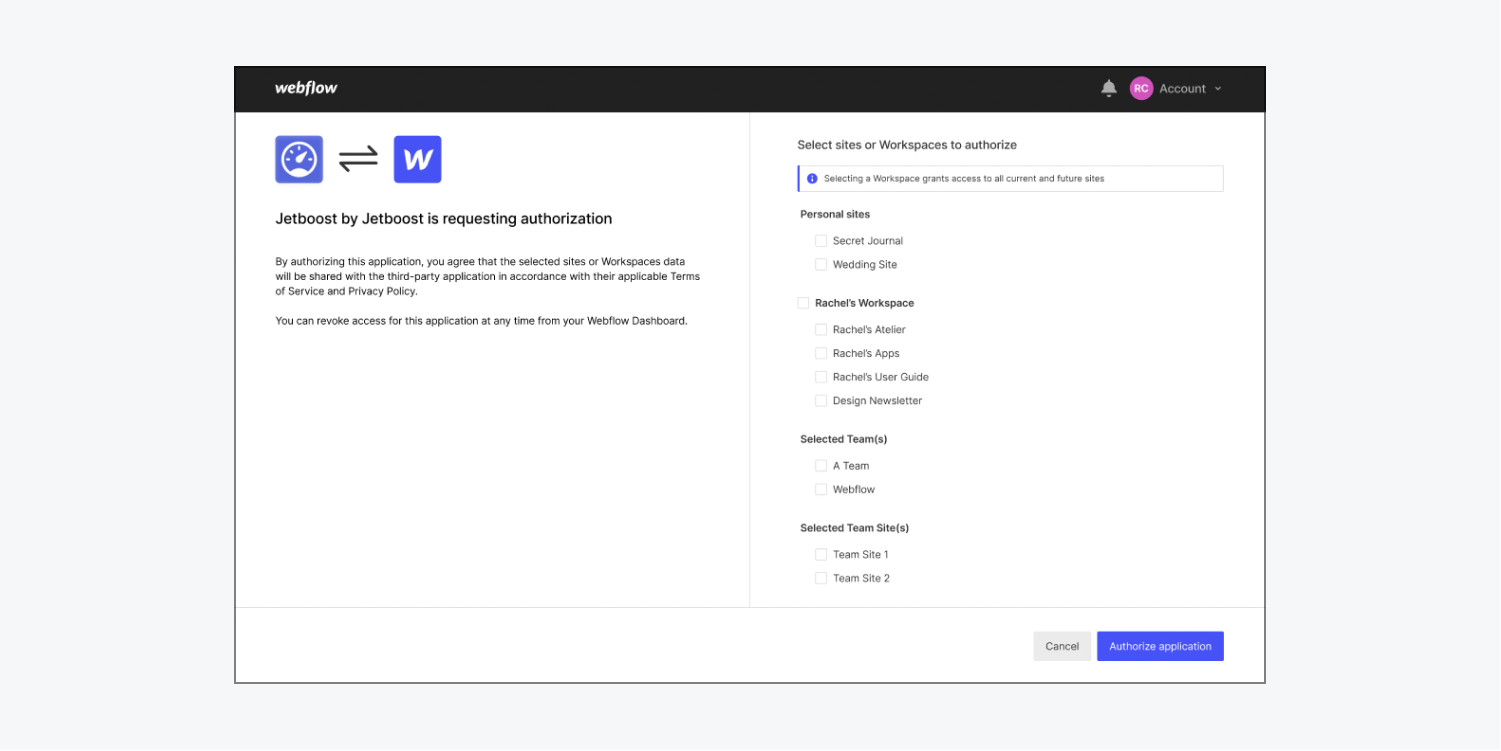Viewport: 1501px width, 751px height.
Task: Check the Secret Journal checkbox
Action: click(x=821, y=241)
